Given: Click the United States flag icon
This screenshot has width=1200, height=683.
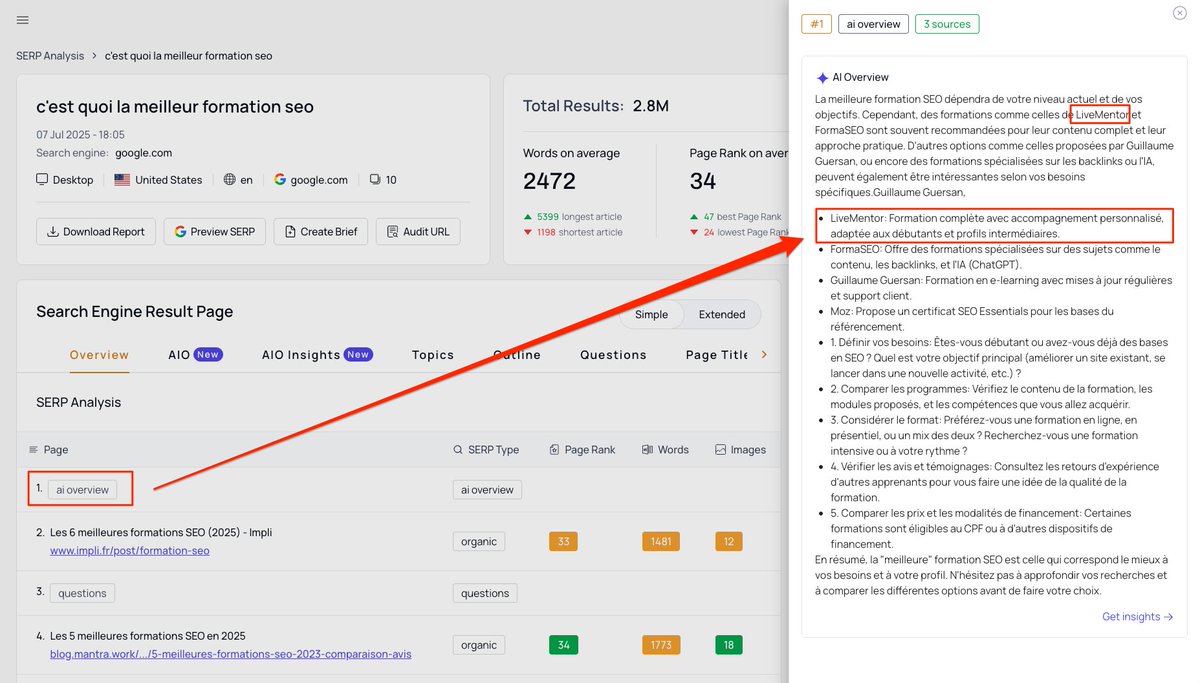Looking at the screenshot, I should 122,180.
